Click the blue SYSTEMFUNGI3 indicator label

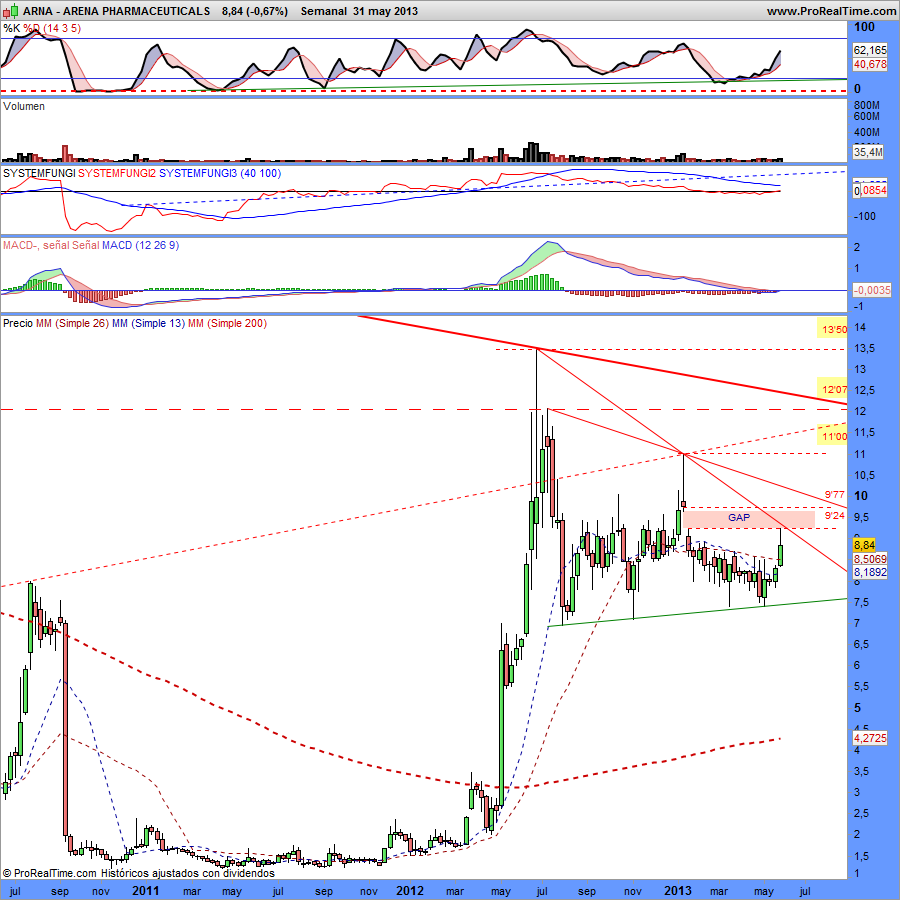point(198,173)
